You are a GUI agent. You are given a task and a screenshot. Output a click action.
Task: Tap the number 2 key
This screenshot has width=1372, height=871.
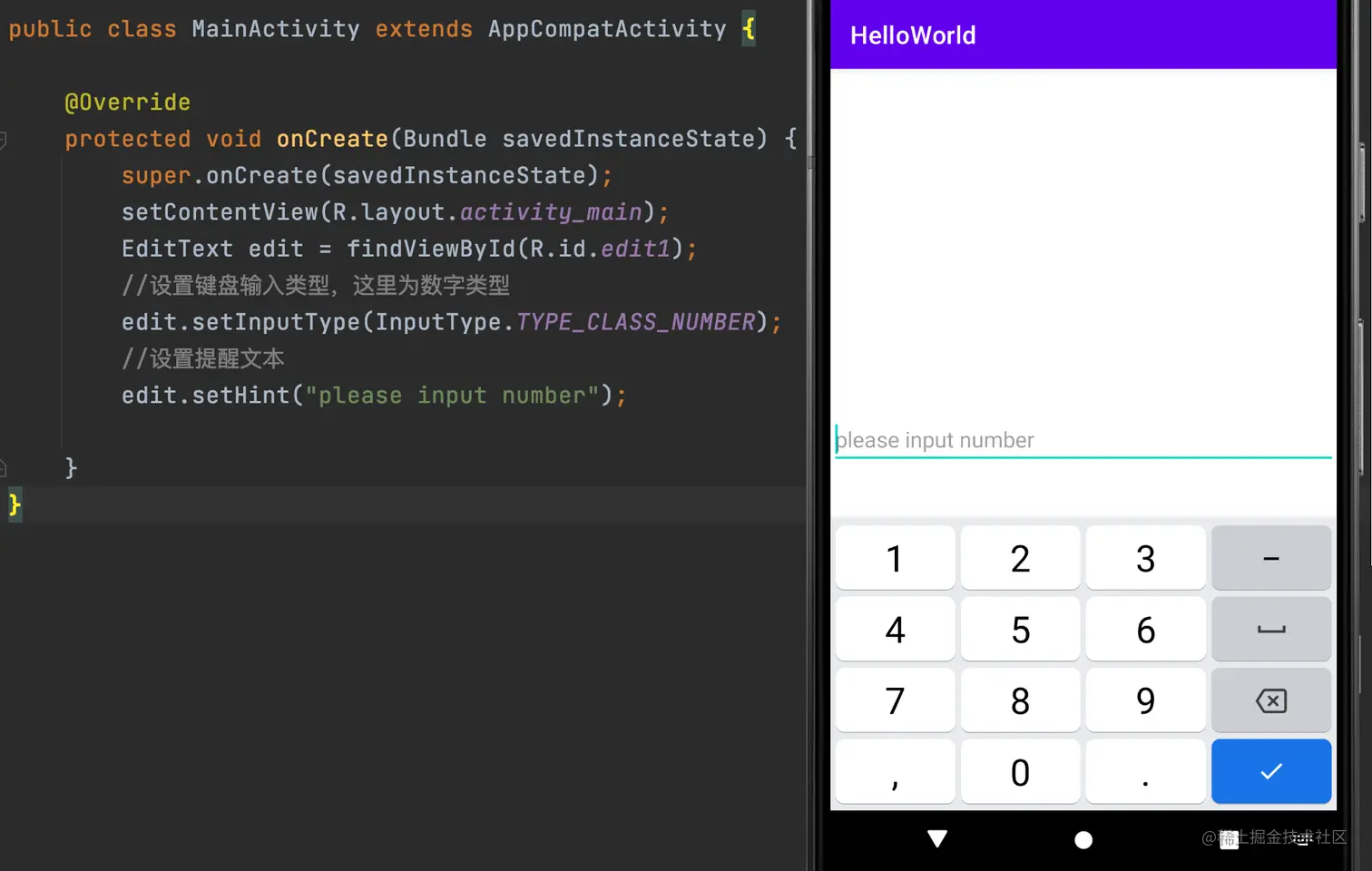click(x=1020, y=558)
